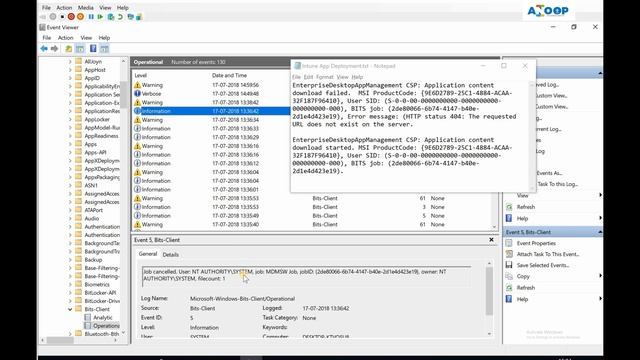Click the Analytic log icon under Bits-Client
This screenshot has width=640, height=360.
click(x=88, y=317)
